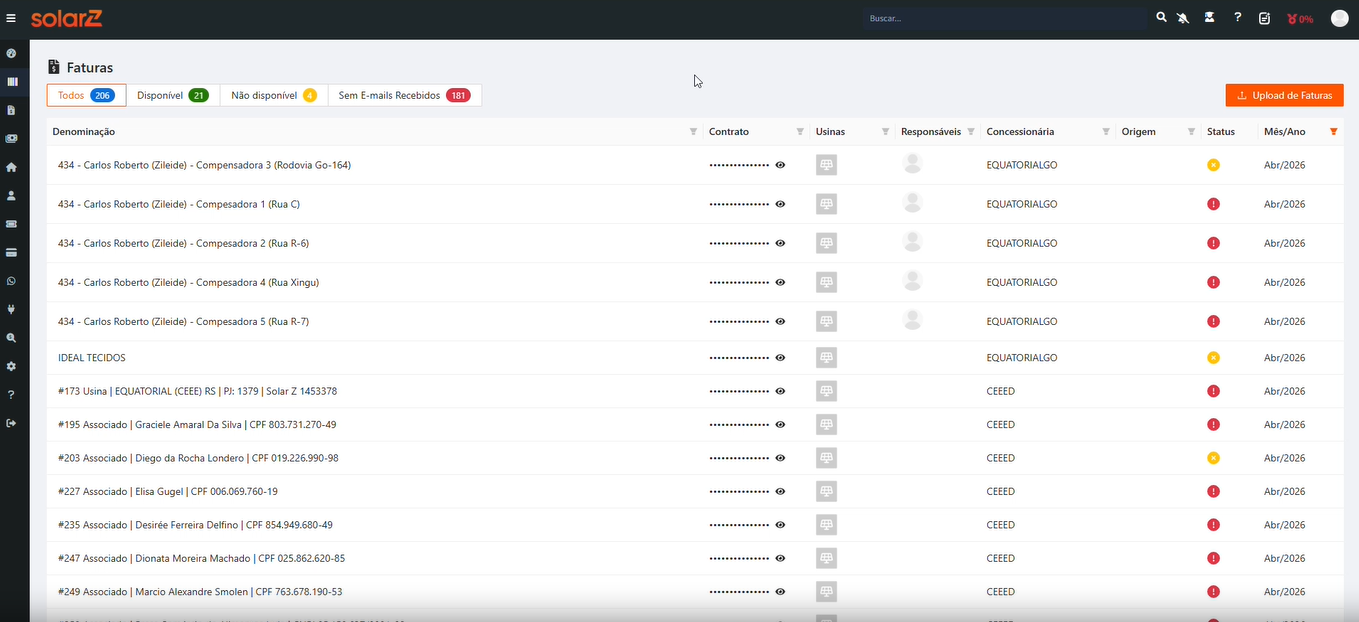Open the top bar help question mark
Screen dimensions: 1359x622
pyautogui.click(x=1237, y=18)
